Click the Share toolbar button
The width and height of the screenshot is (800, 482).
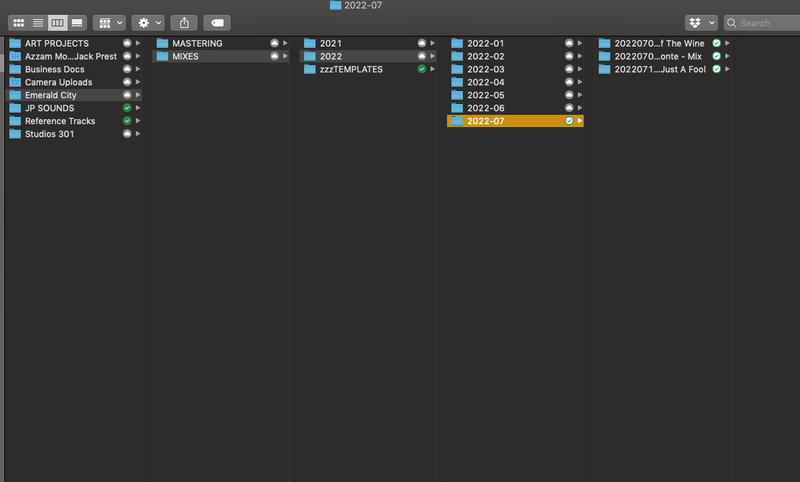[x=184, y=23]
